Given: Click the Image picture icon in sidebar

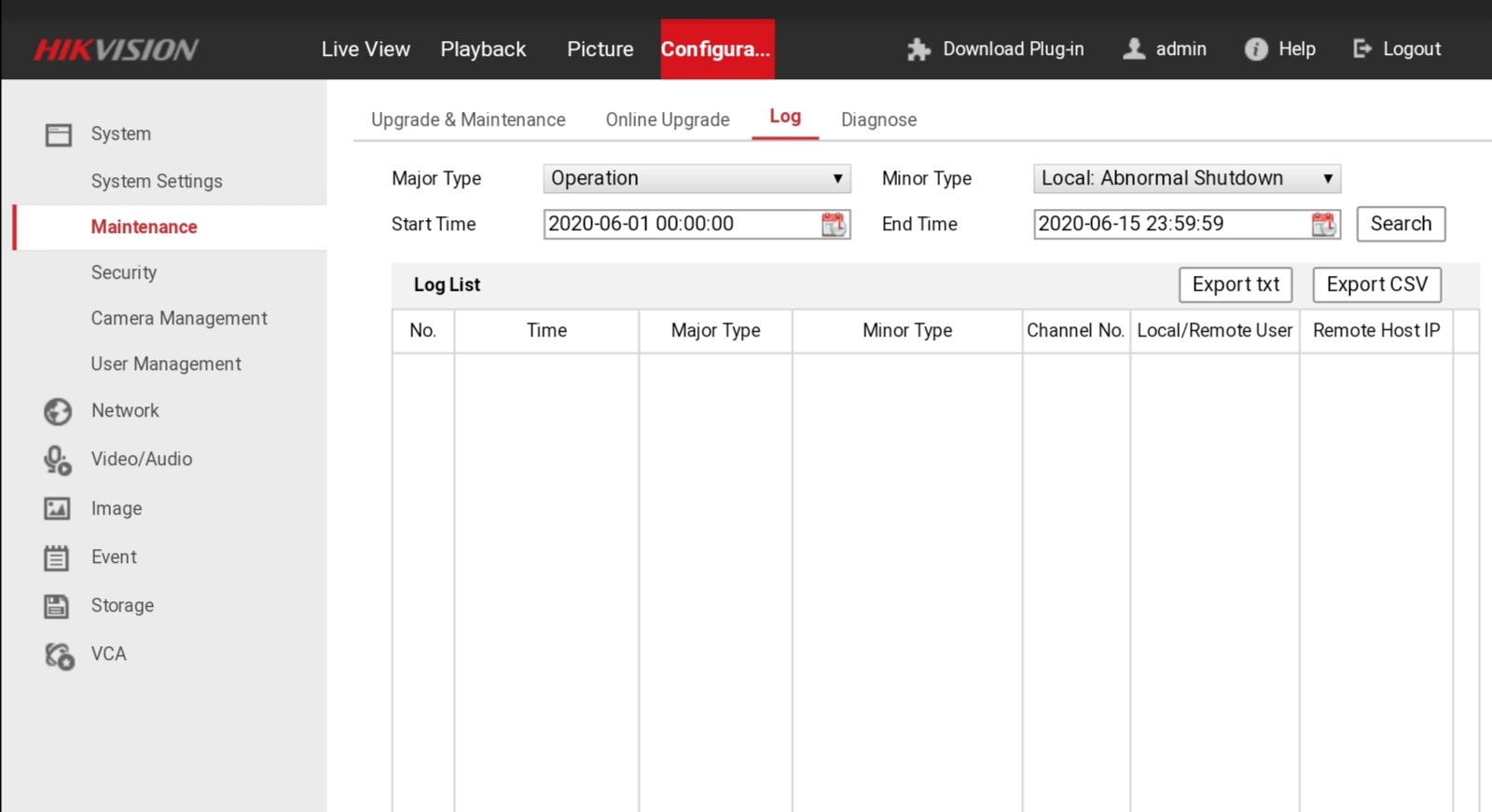Looking at the screenshot, I should (57, 509).
